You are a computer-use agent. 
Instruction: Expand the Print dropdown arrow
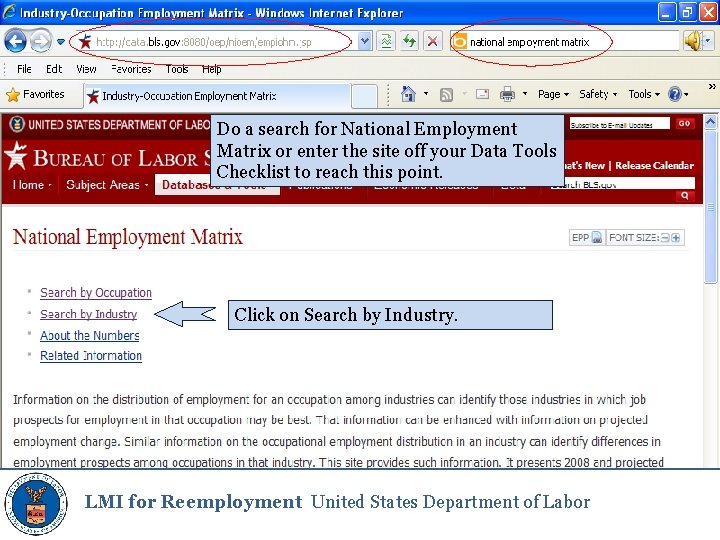coord(525,94)
